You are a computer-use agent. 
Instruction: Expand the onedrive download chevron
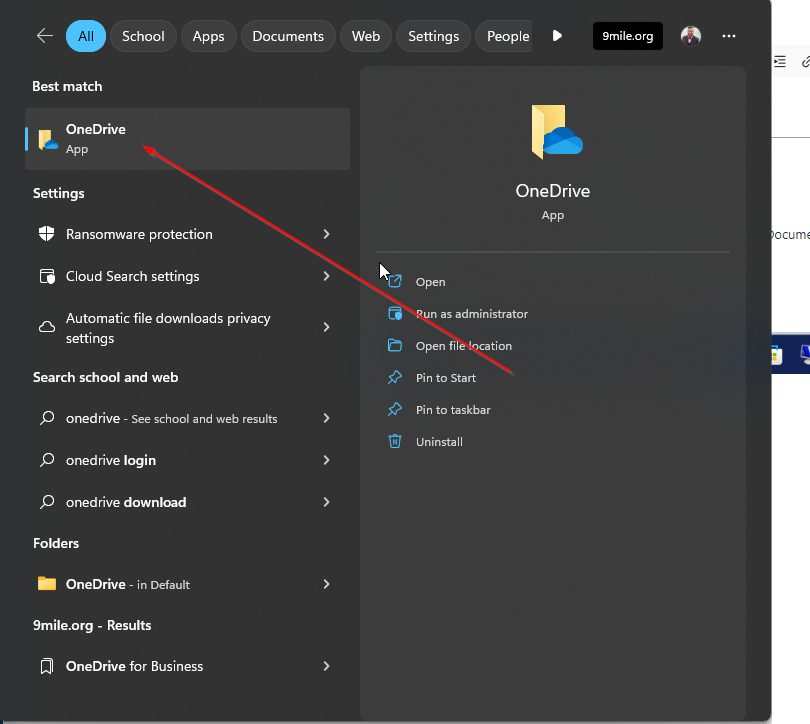pos(326,502)
